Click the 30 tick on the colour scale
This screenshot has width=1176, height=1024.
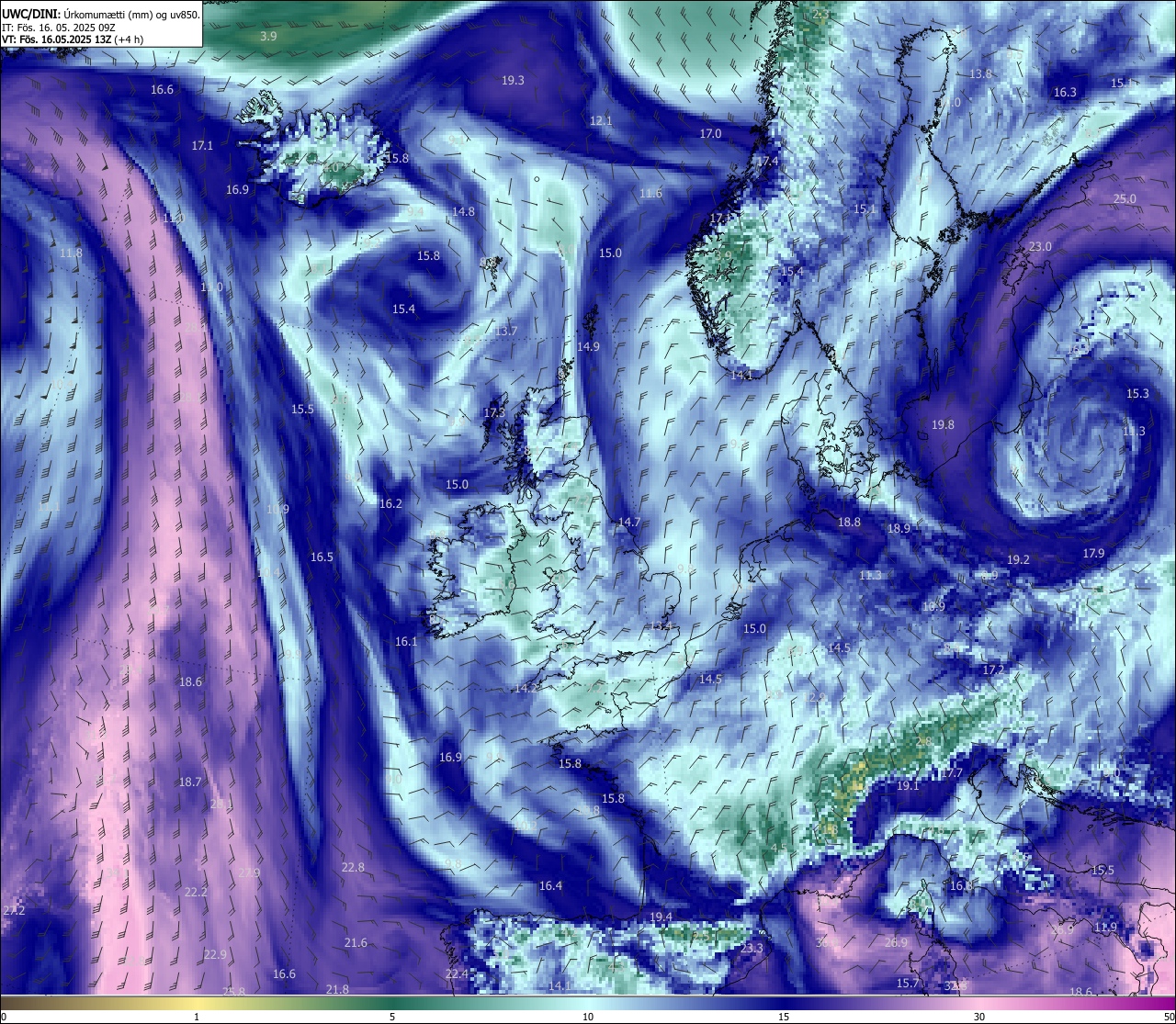point(979,1017)
